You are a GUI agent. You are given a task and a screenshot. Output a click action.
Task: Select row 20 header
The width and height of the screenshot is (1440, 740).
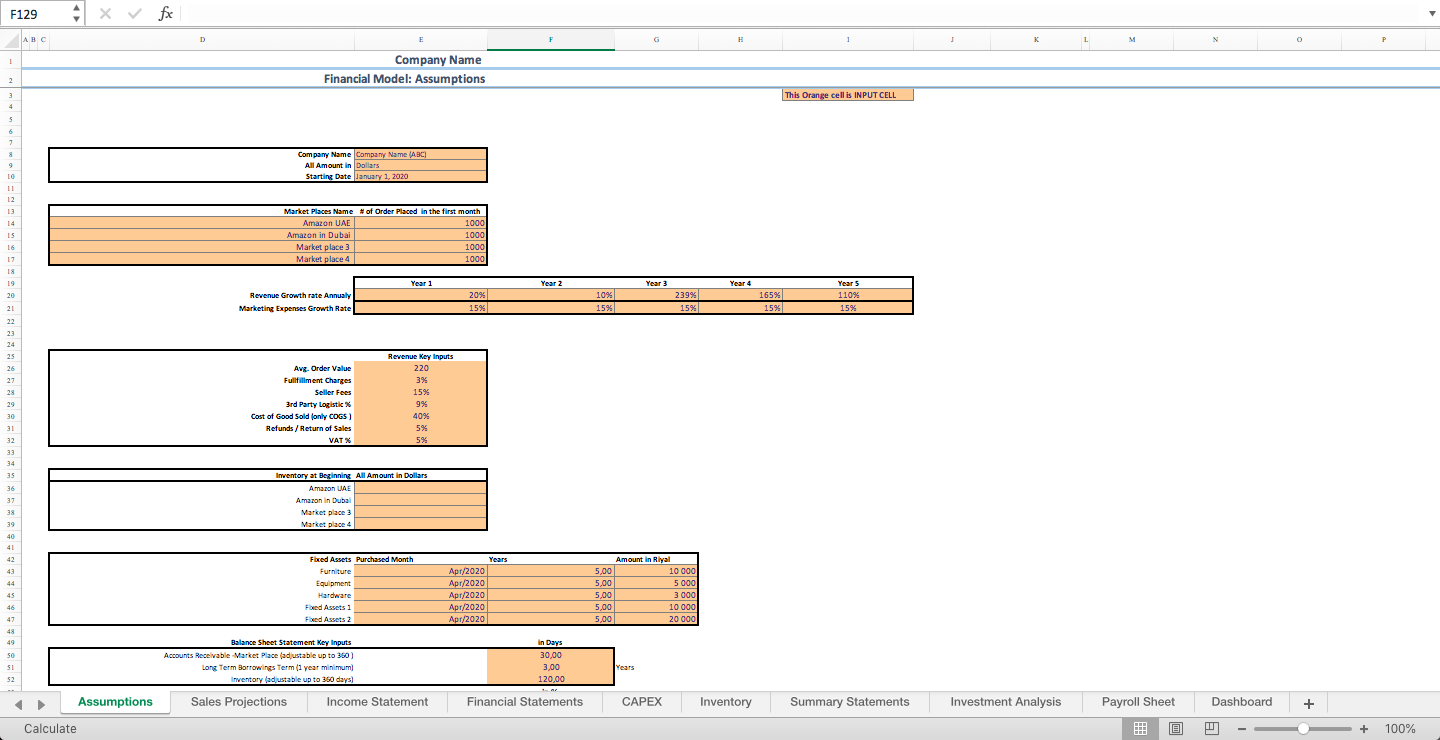coord(10,296)
